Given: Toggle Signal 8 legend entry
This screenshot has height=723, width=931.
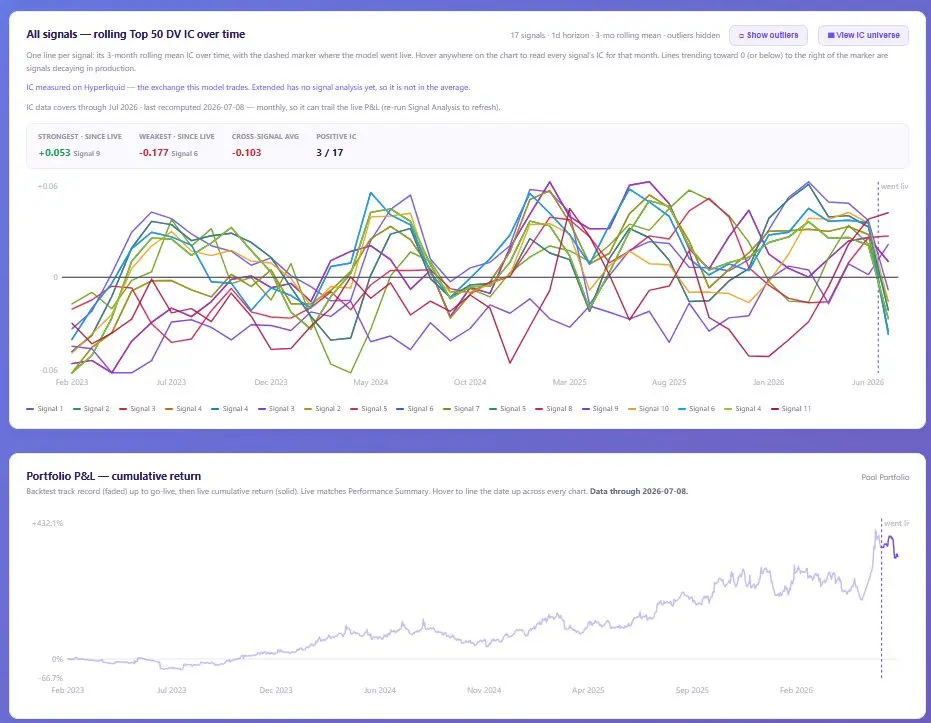Looking at the screenshot, I should coord(554,408).
